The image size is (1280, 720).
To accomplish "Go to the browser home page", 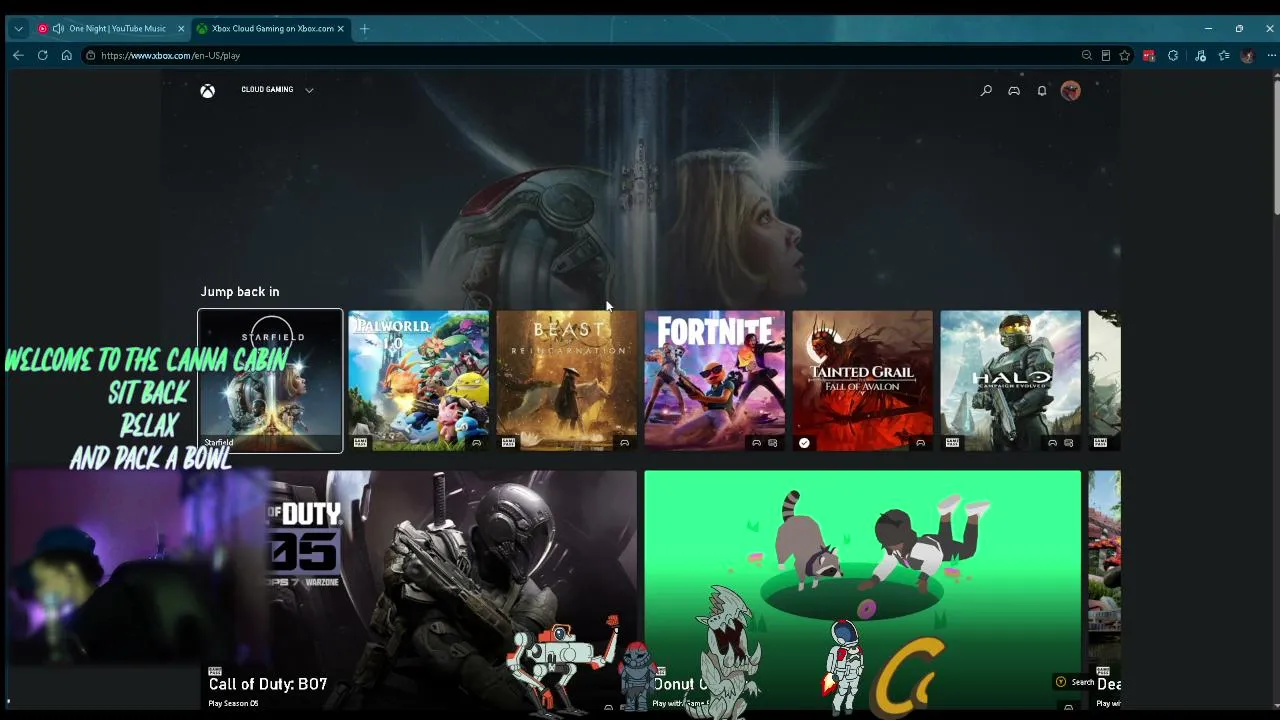I will pyautogui.click(x=66, y=56).
